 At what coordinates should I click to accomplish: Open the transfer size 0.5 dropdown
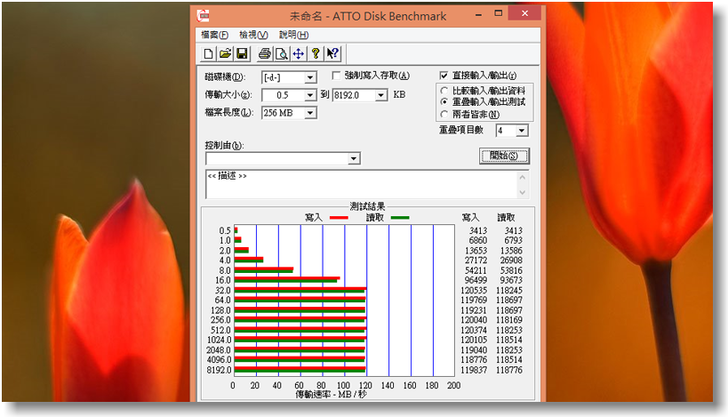(311, 95)
